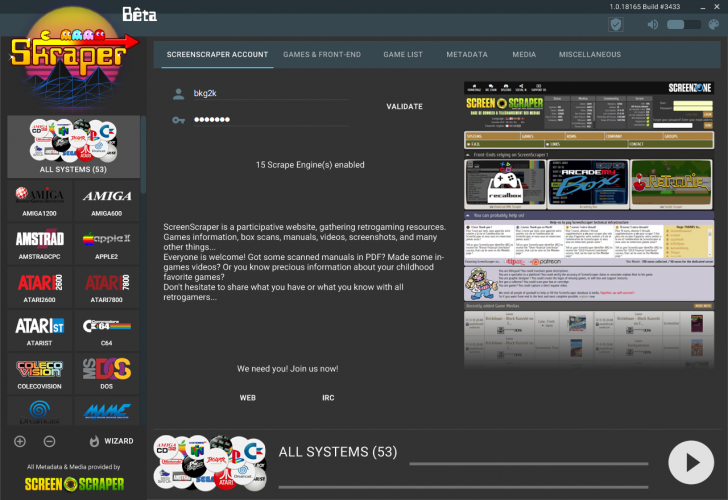Switch to Games & Front-End tab
The height and width of the screenshot is (500, 728).
(x=322, y=54)
